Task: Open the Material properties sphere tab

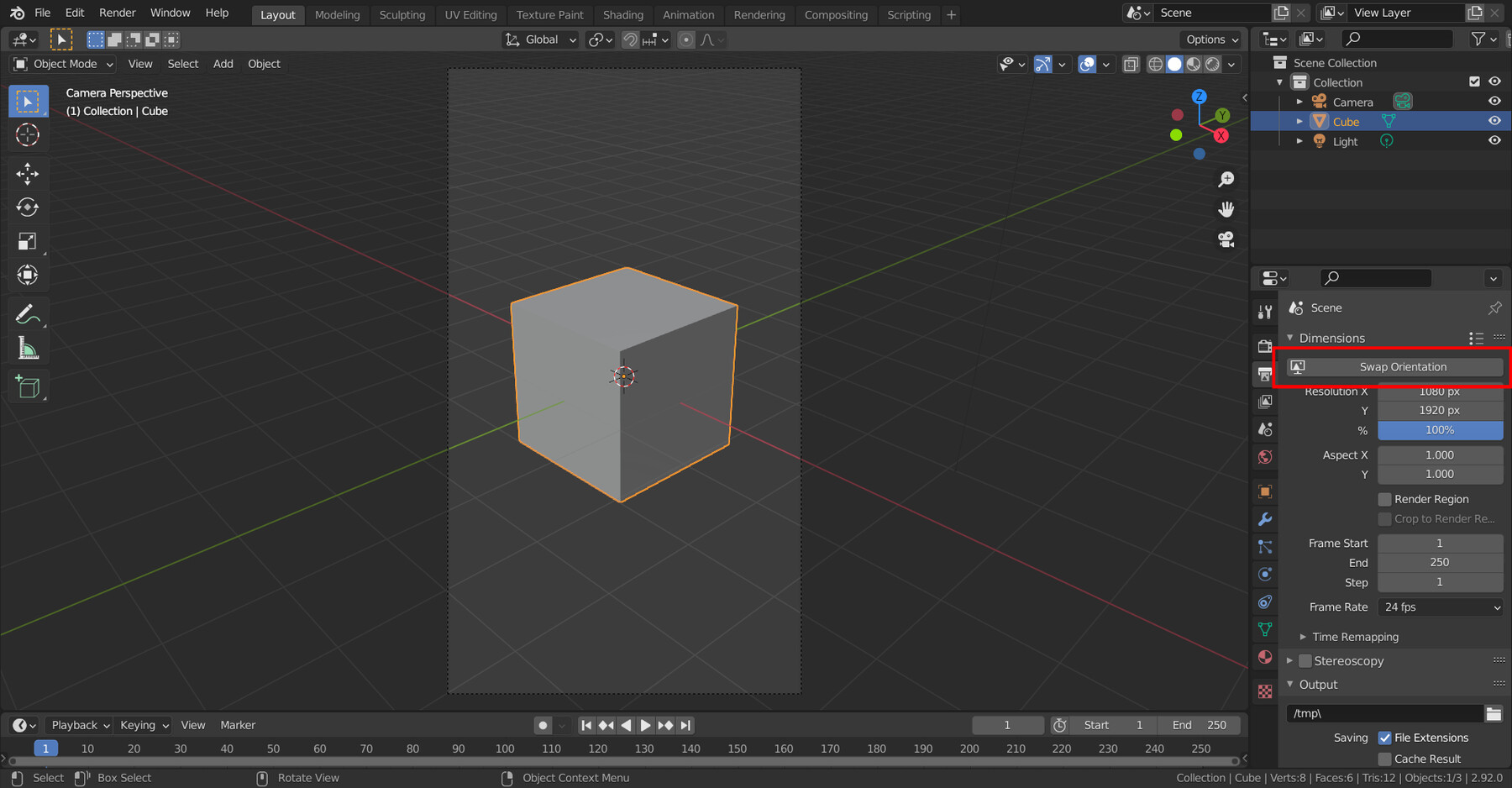Action: 1264,657
